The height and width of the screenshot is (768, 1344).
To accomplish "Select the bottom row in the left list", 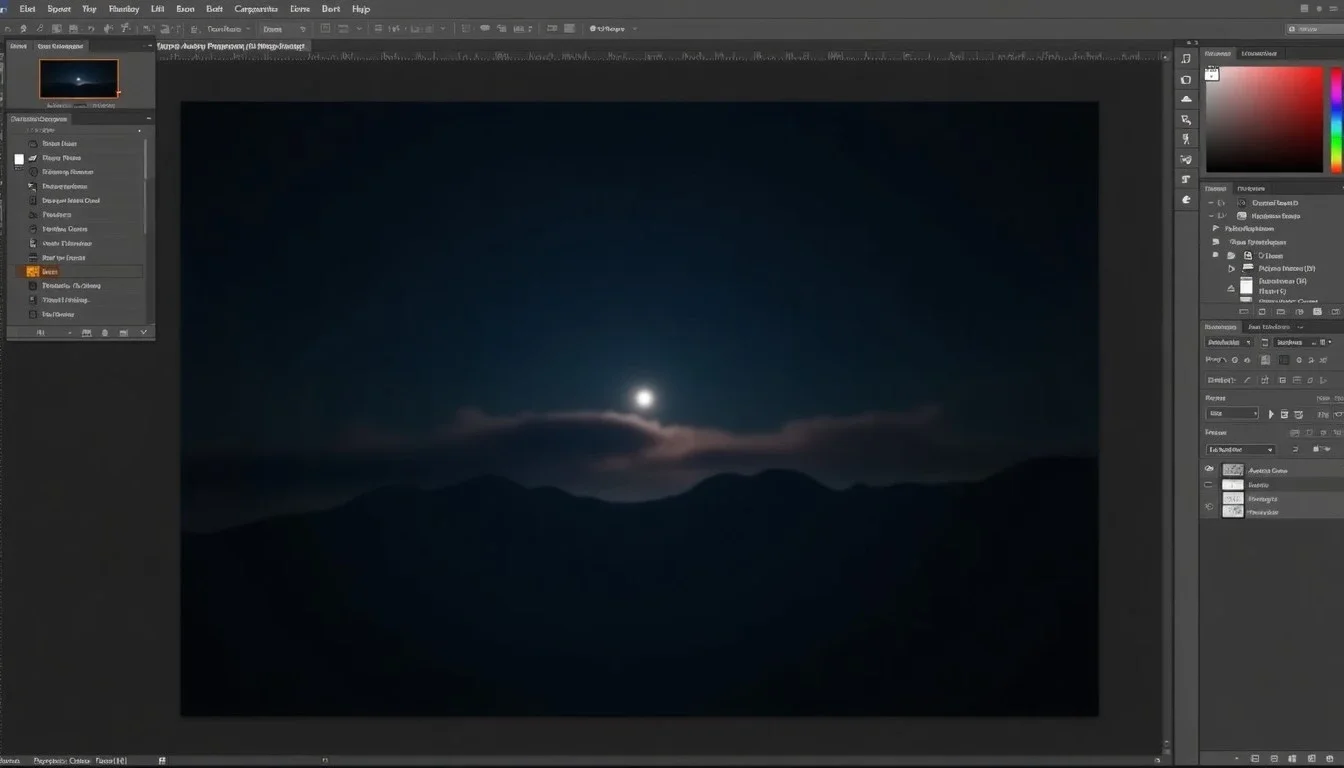I will click(80, 314).
